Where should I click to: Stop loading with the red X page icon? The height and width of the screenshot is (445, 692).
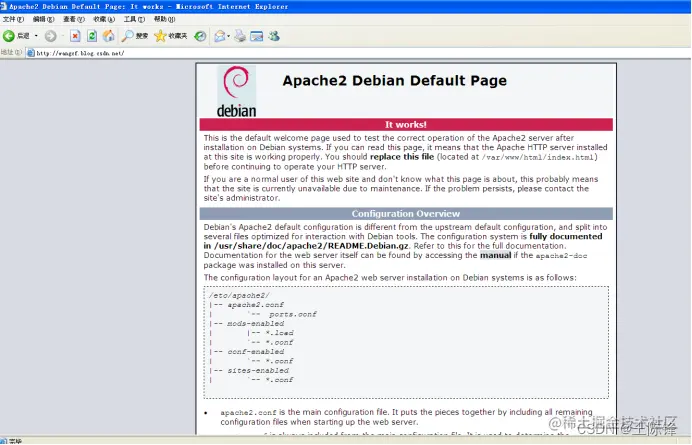click(x=75, y=36)
